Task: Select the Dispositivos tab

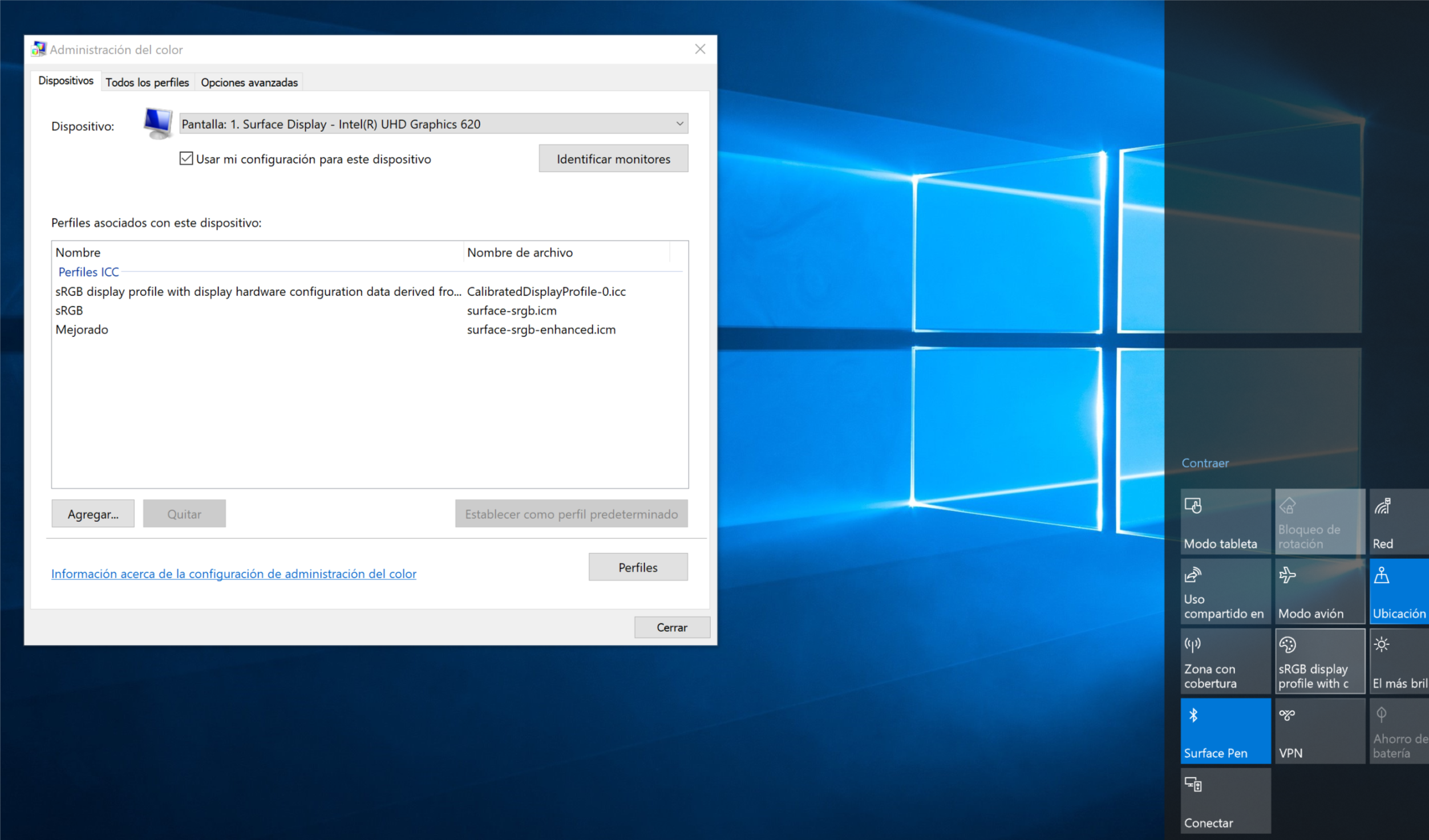Action: [x=66, y=81]
